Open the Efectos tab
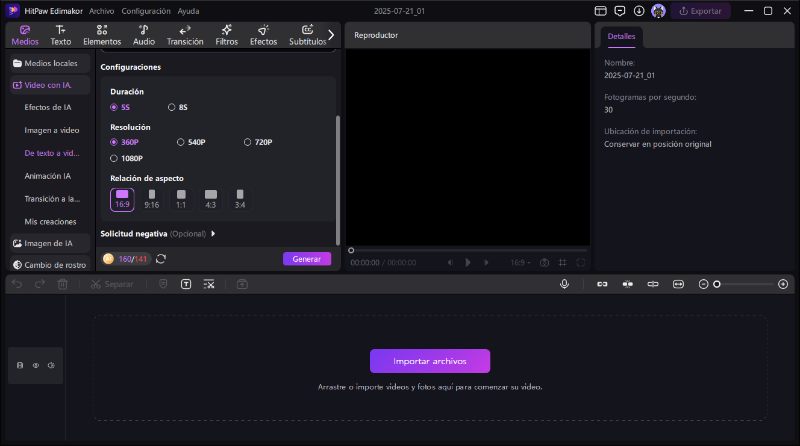This screenshot has width=800, height=446. pos(263,35)
